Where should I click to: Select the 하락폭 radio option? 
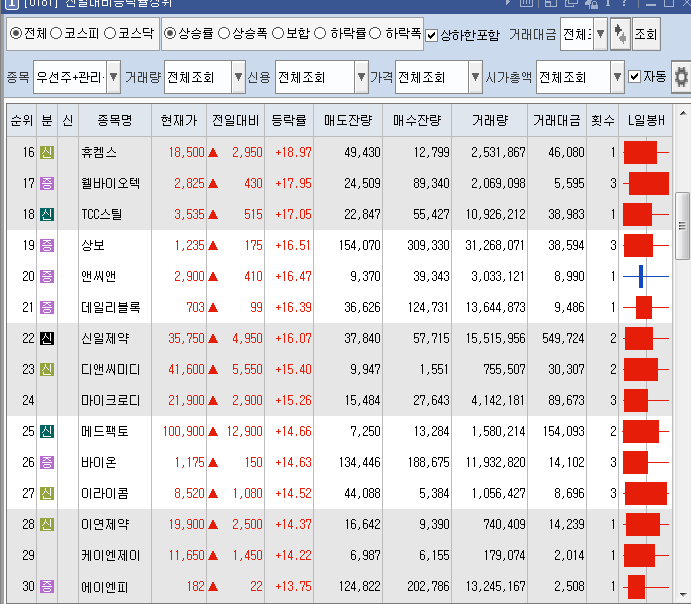coord(375,33)
